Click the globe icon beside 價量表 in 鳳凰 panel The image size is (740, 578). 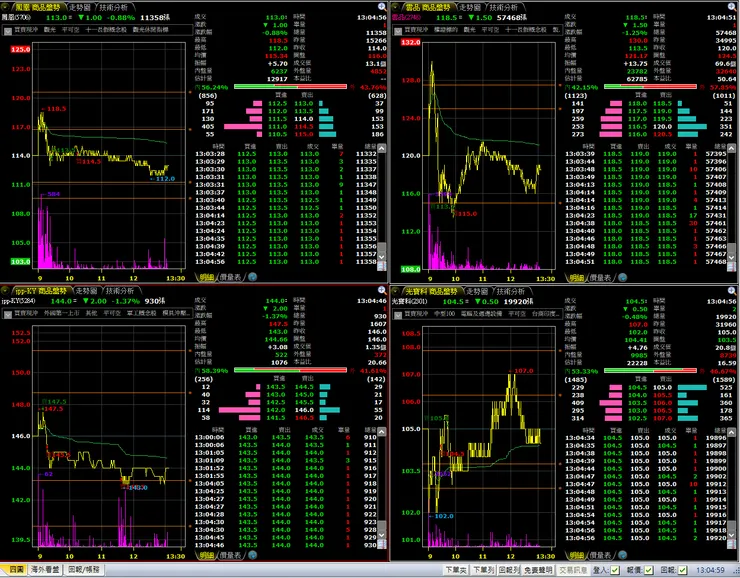(x=252, y=277)
